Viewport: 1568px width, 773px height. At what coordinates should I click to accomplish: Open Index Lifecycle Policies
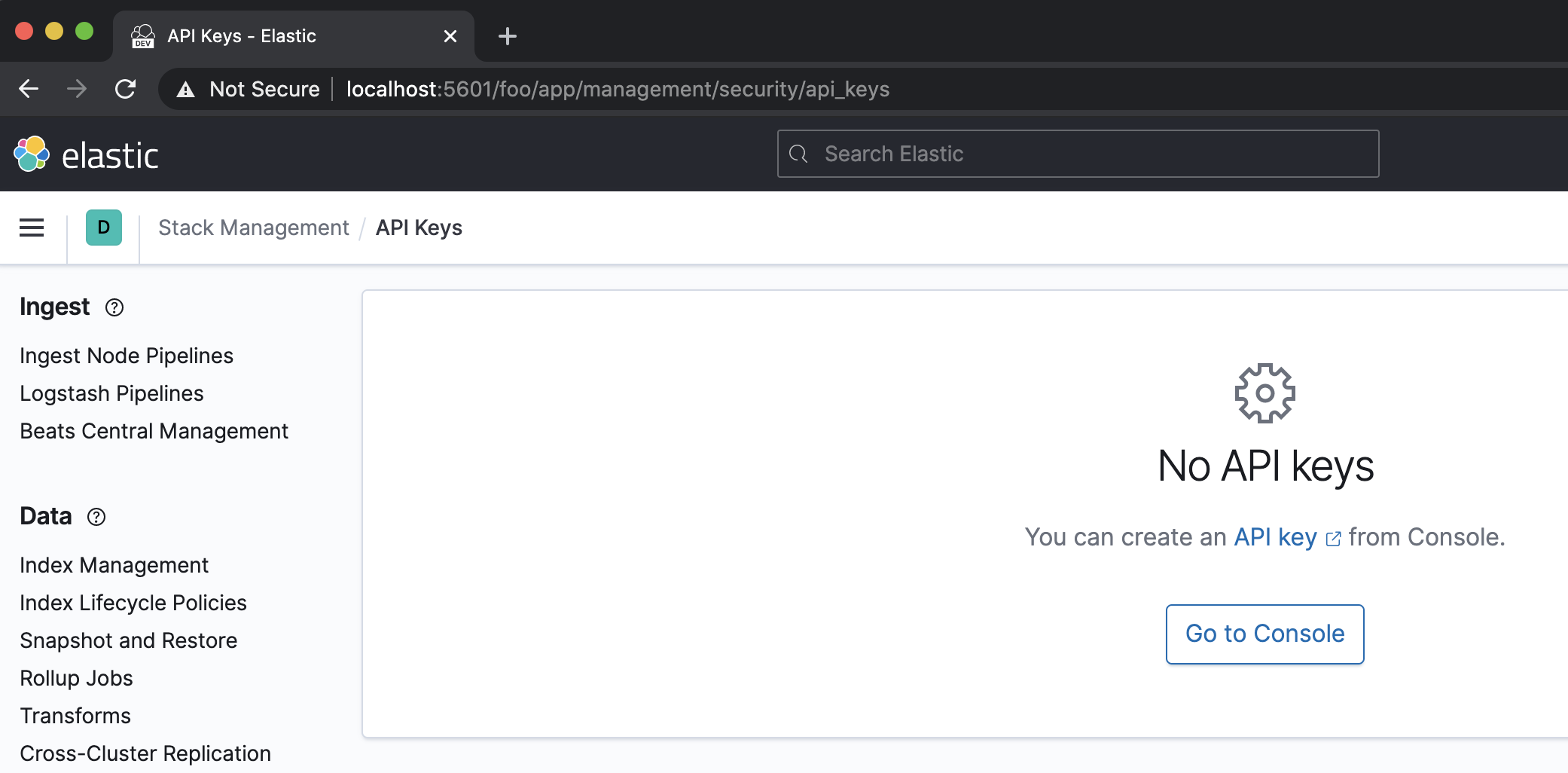click(x=133, y=603)
